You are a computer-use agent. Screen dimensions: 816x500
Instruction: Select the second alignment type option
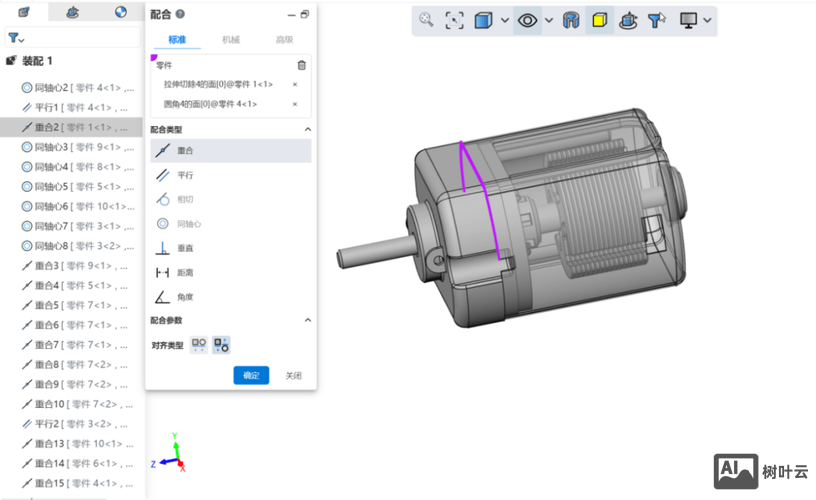click(222, 344)
